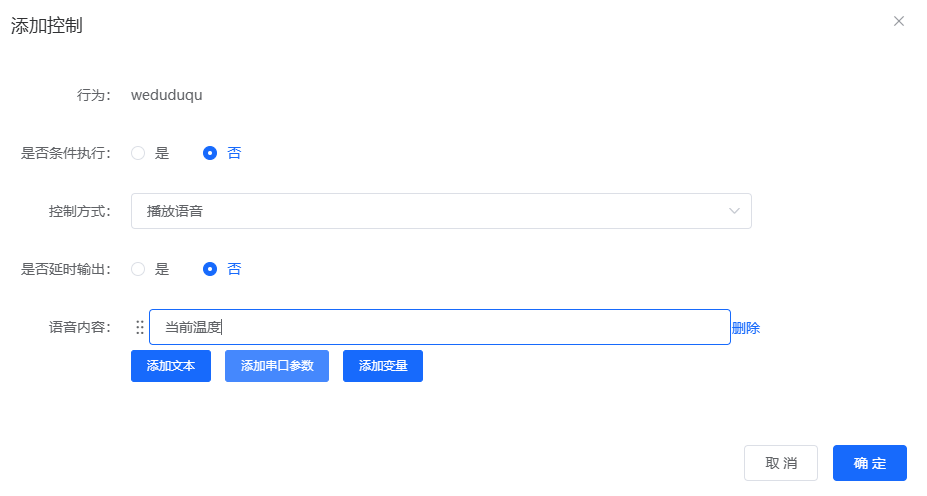Click the 控制方式 field label
The width and height of the screenshot is (927, 496).
79,211
